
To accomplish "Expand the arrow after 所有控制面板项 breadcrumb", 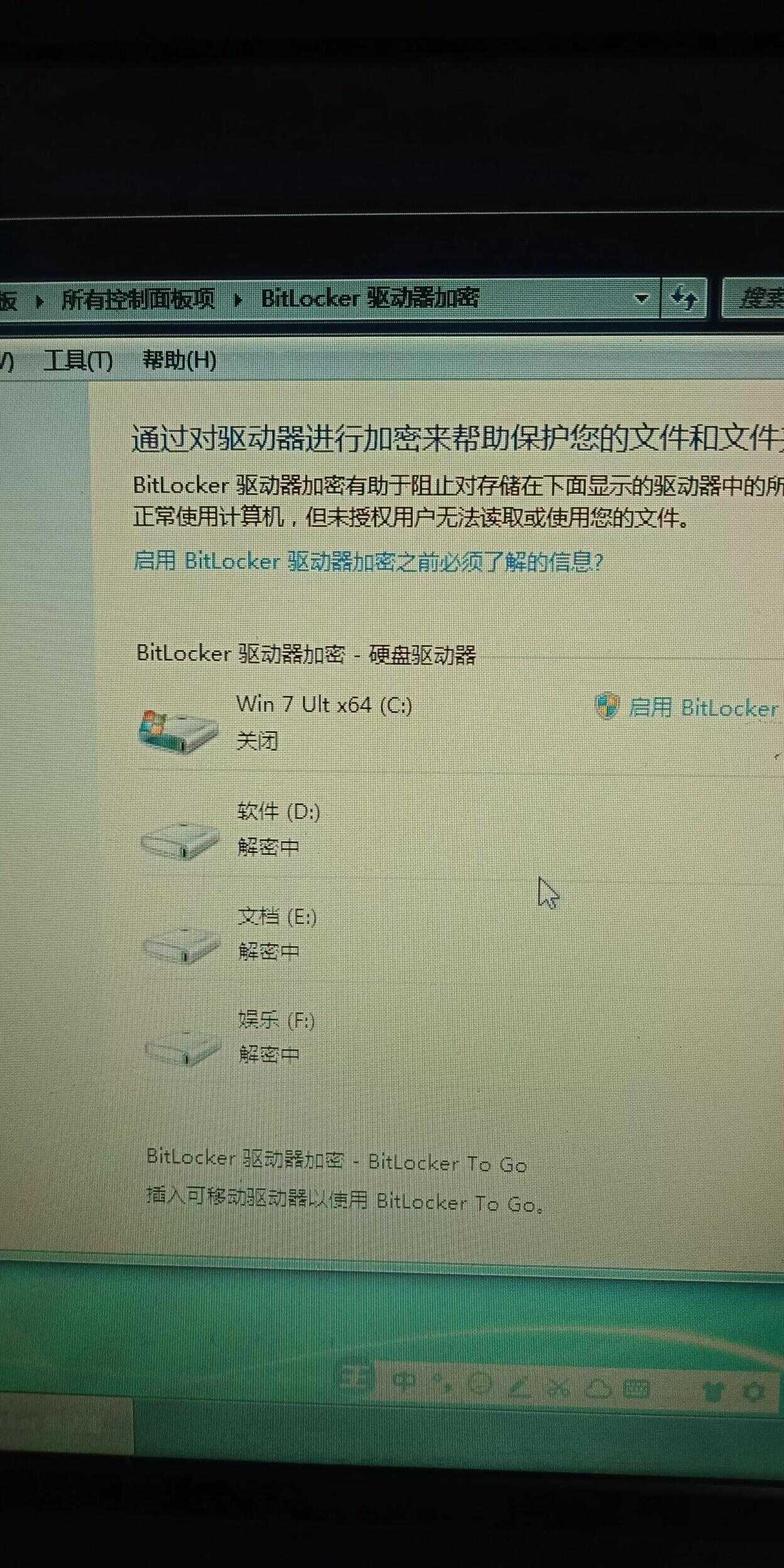I will 239,300.
